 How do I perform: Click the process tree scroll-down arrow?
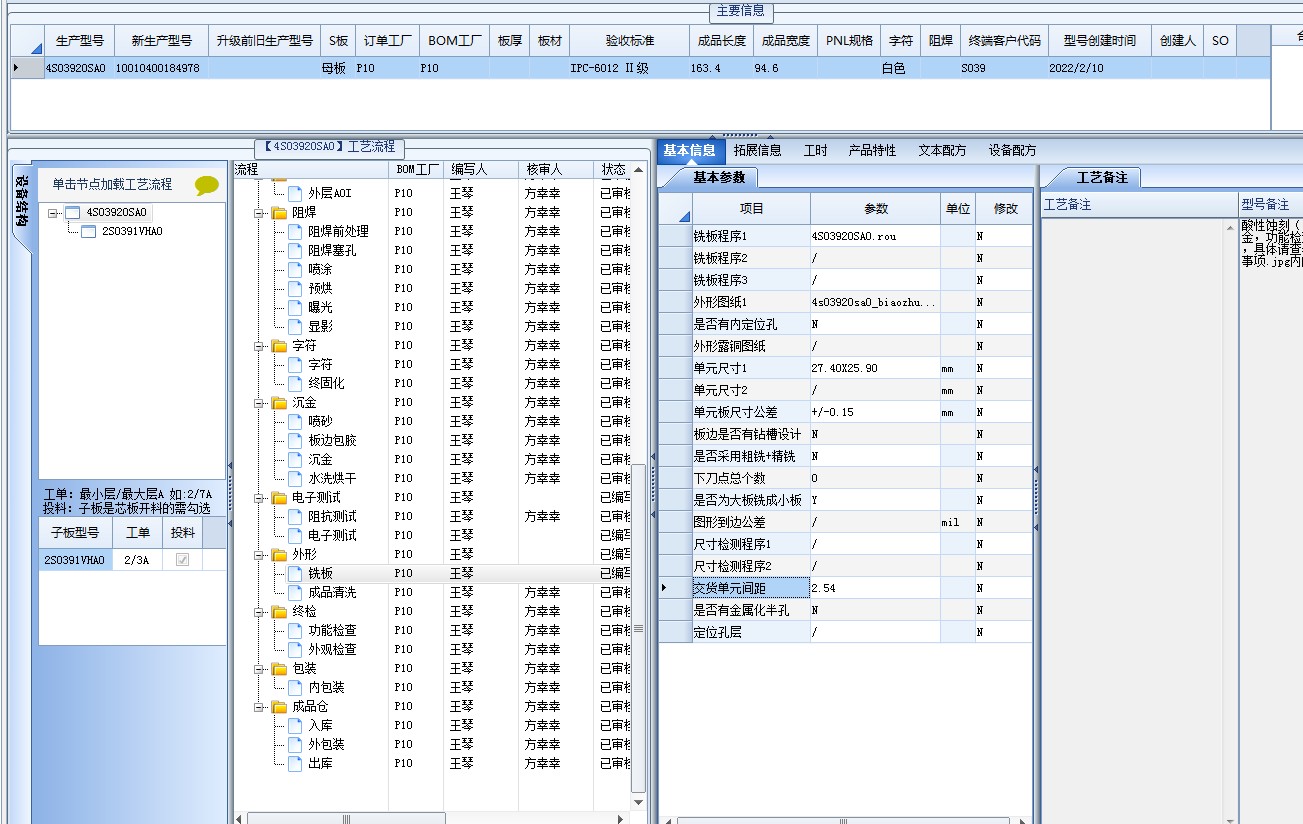[638, 801]
